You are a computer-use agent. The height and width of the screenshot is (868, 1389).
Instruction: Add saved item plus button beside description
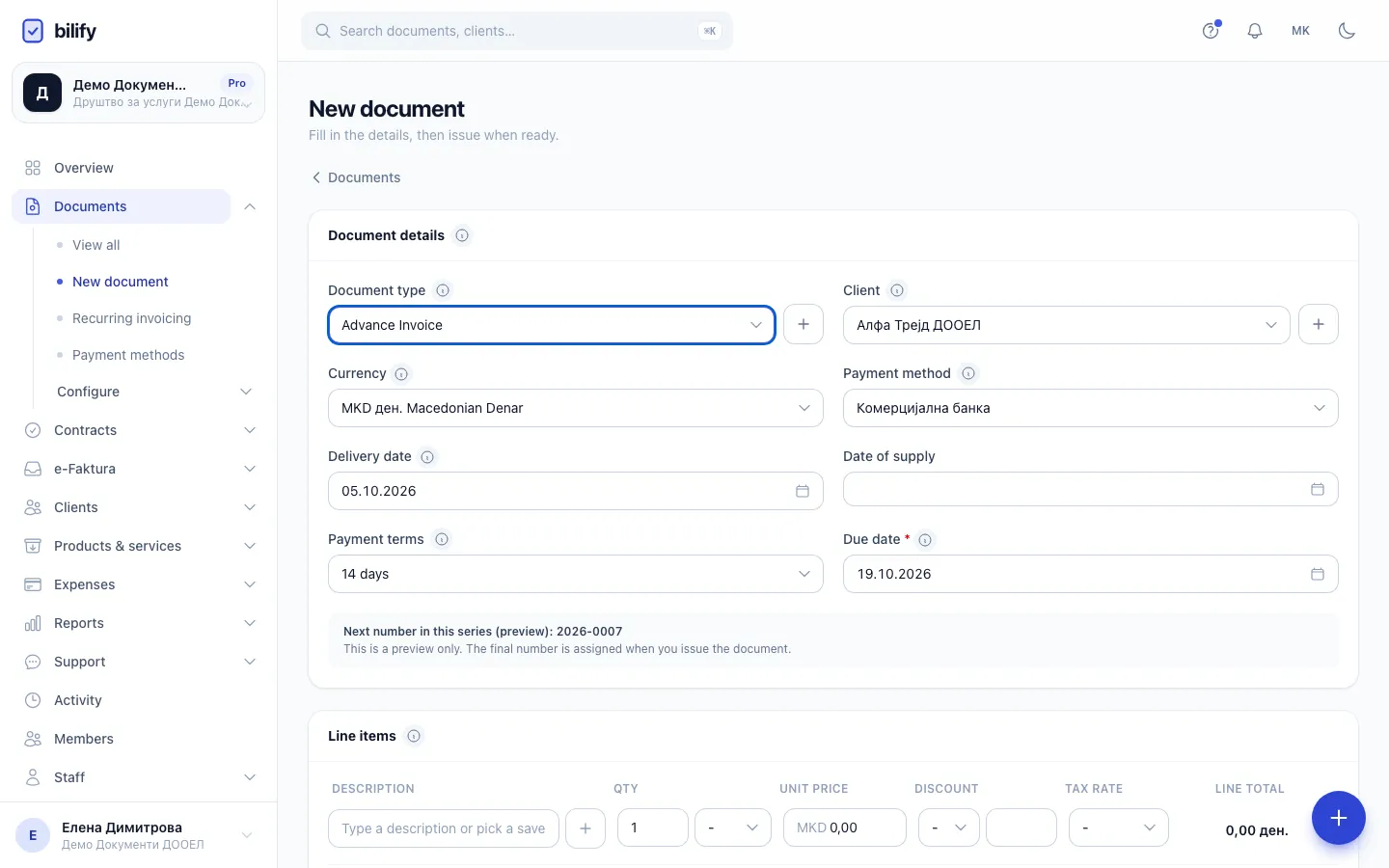pos(586,828)
